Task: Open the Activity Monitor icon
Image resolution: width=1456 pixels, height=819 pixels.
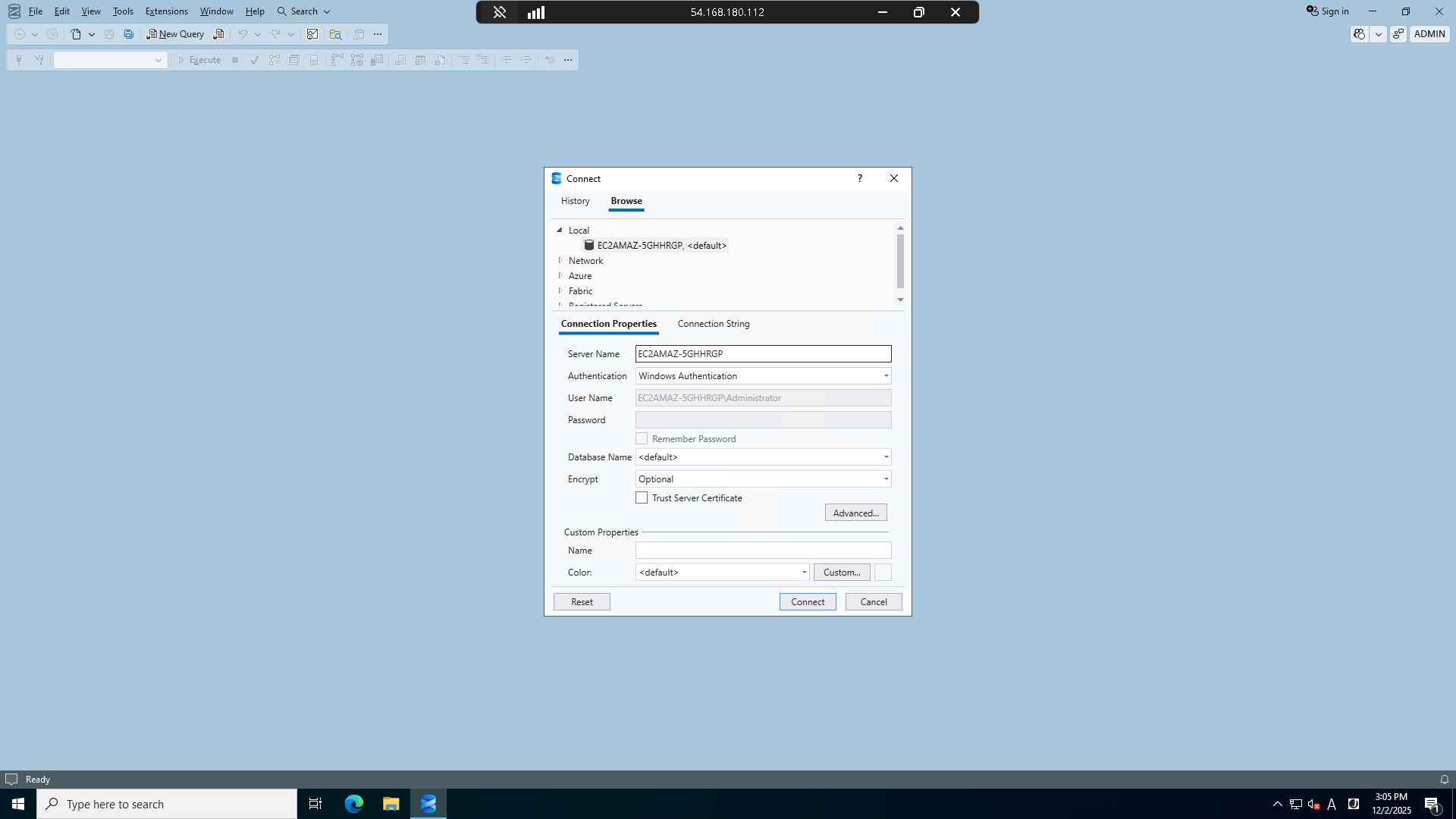Action: coord(312,34)
